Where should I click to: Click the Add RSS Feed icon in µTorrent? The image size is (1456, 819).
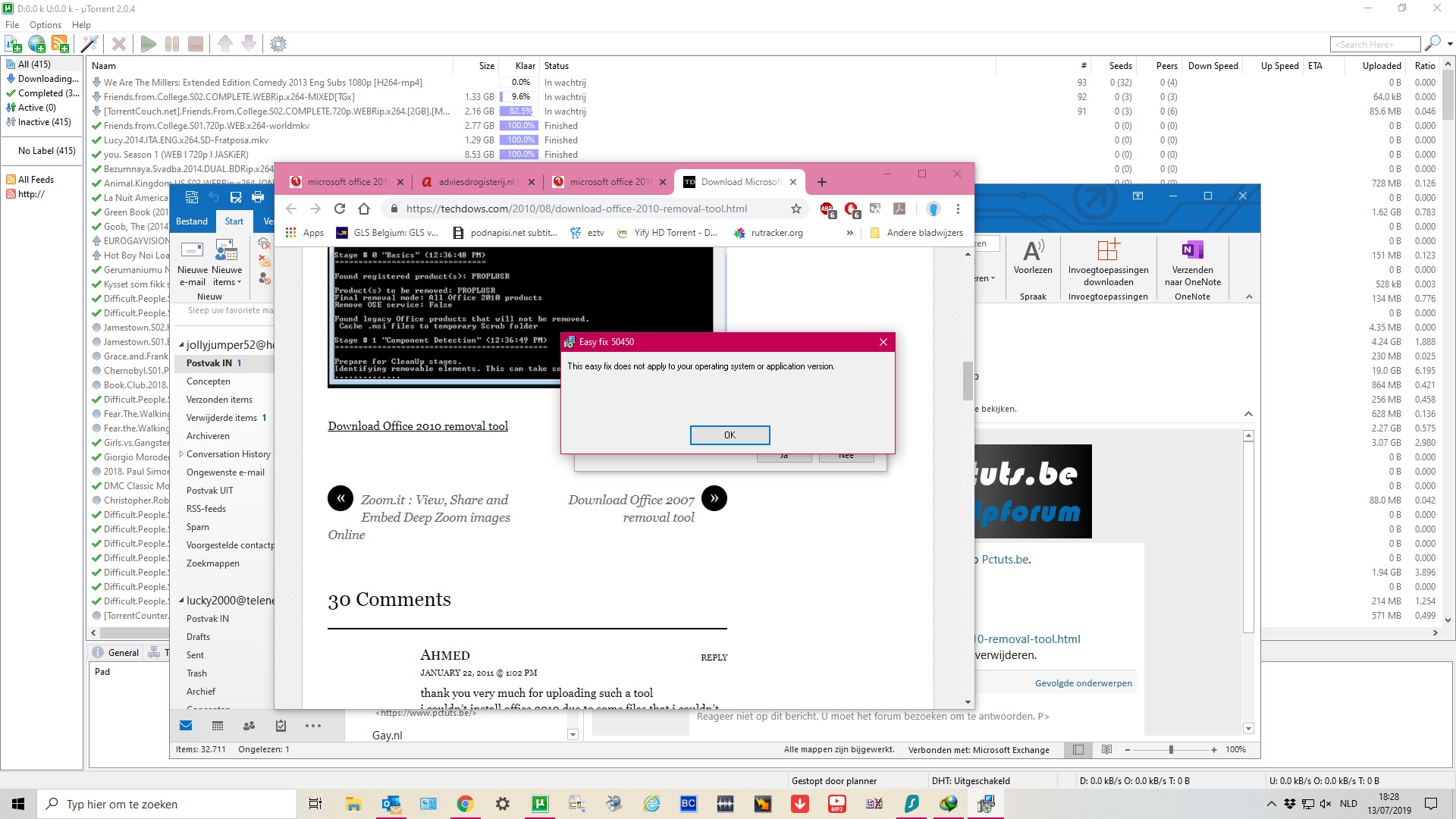(x=60, y=44)
